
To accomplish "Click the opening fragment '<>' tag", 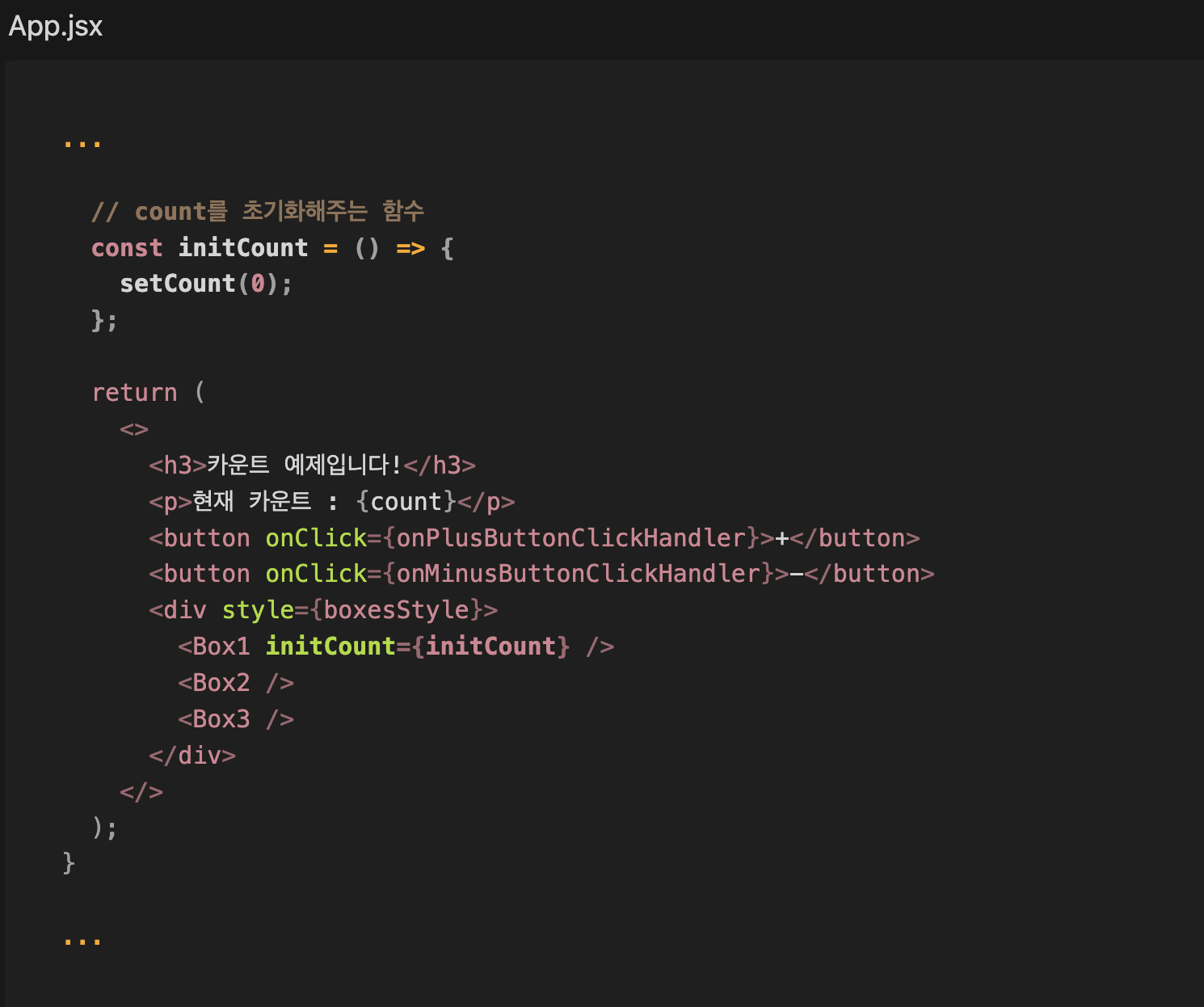I will pyautogui.click(x=134, y=429).
